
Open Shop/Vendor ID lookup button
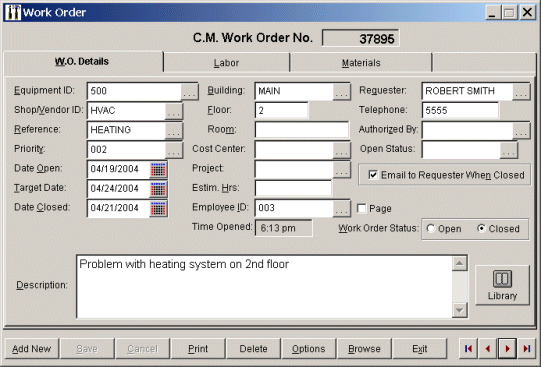pos(174,111)
